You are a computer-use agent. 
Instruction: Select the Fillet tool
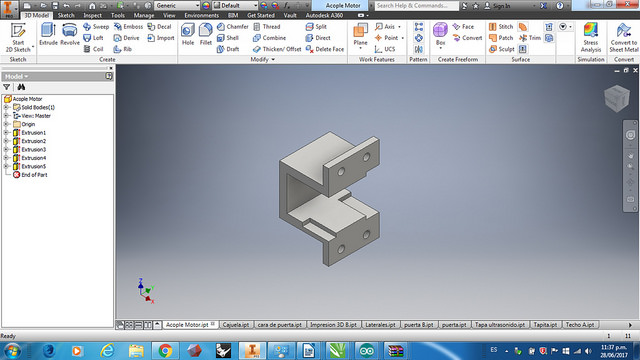(206, 34)
